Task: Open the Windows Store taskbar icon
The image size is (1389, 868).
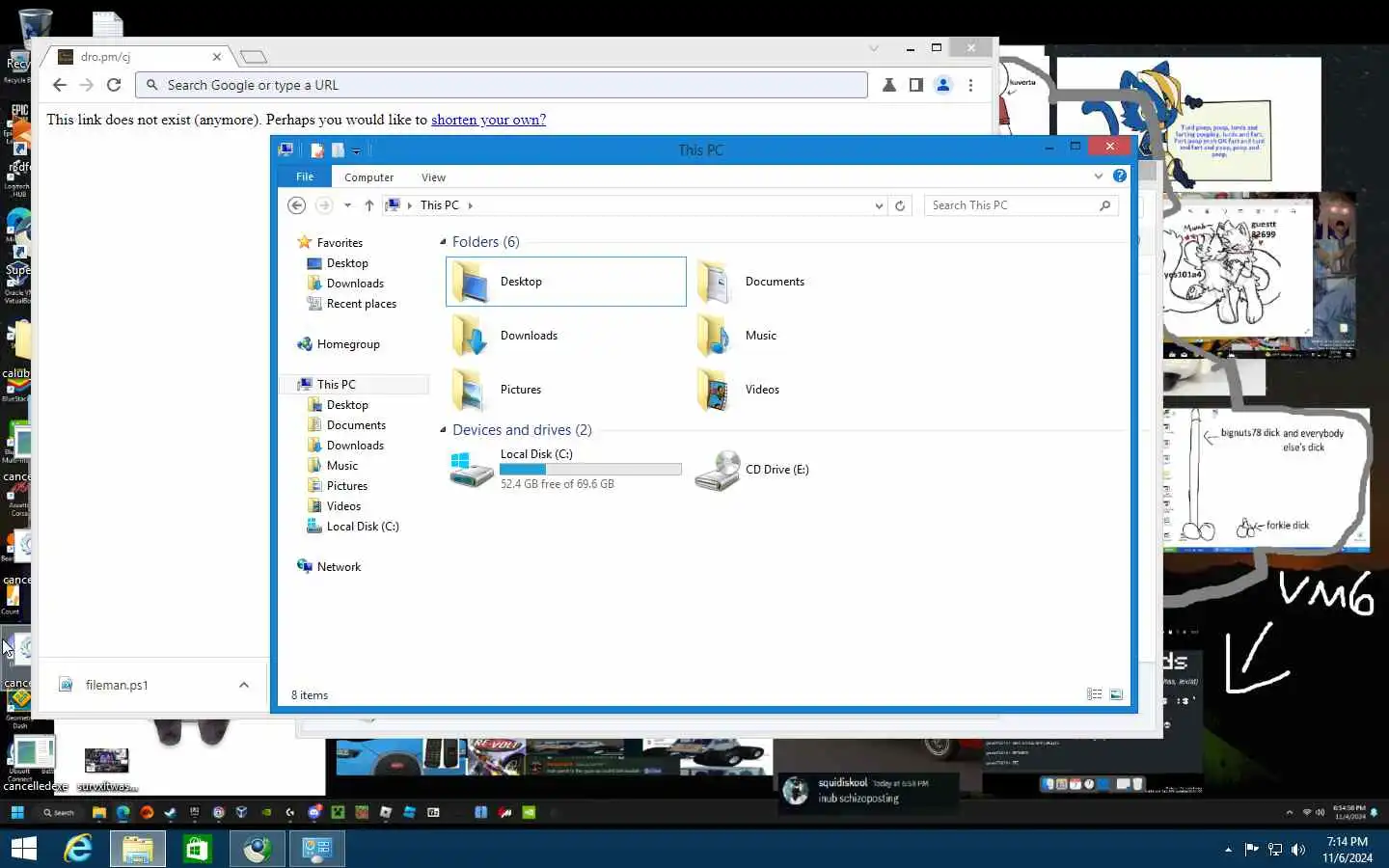Action: [198, 849]
